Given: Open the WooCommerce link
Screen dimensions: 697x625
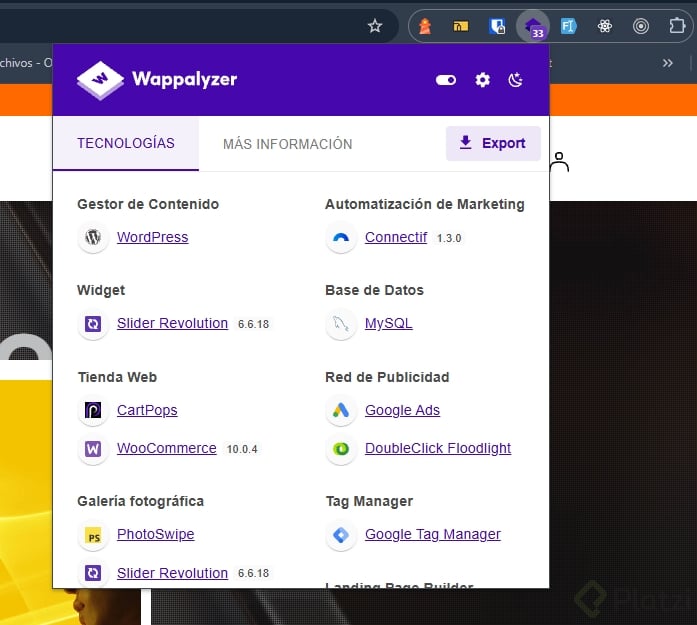Looking at the screenshot, I should 167,448.
